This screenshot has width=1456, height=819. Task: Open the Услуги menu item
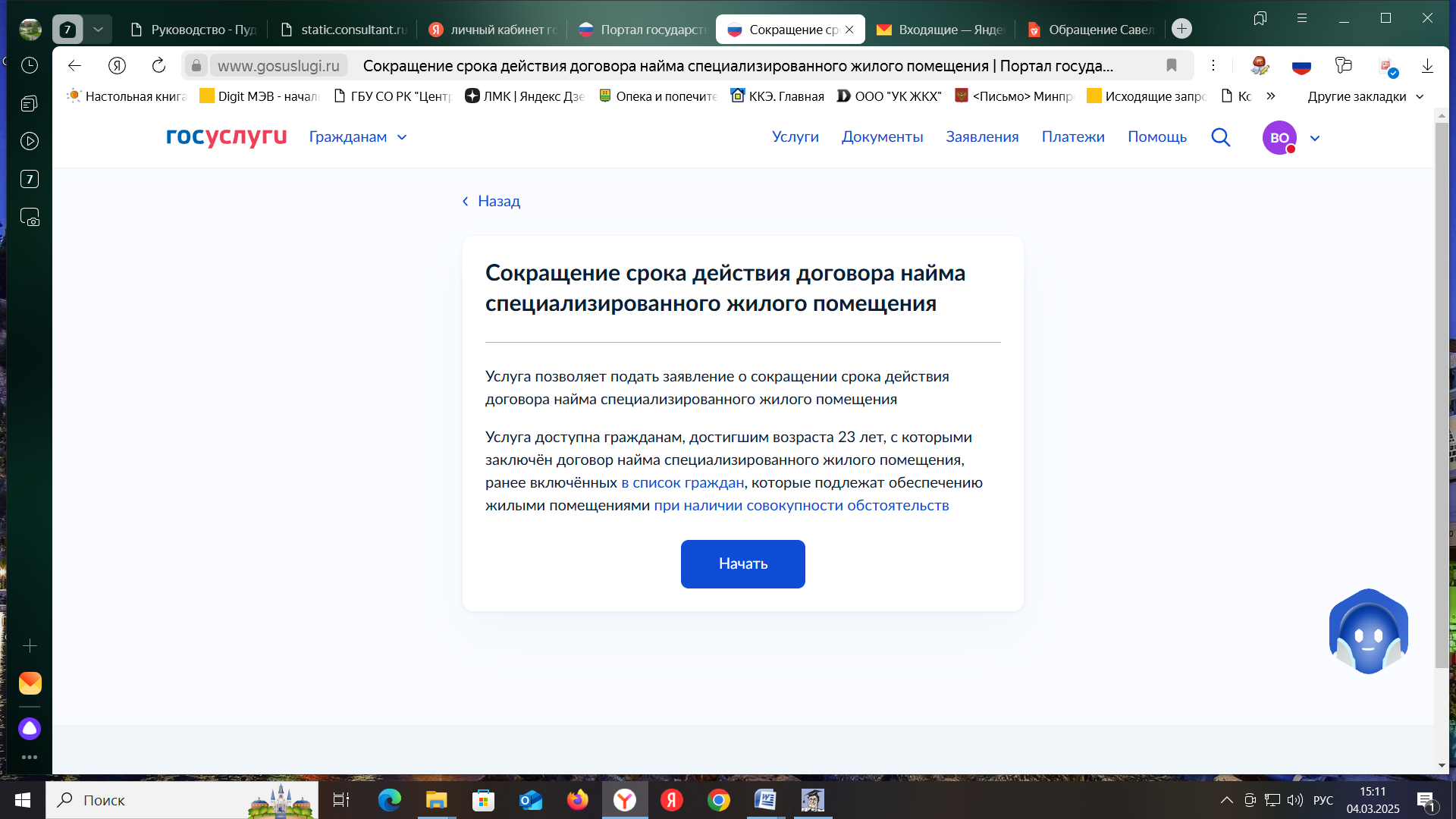(x=795, y=137)
